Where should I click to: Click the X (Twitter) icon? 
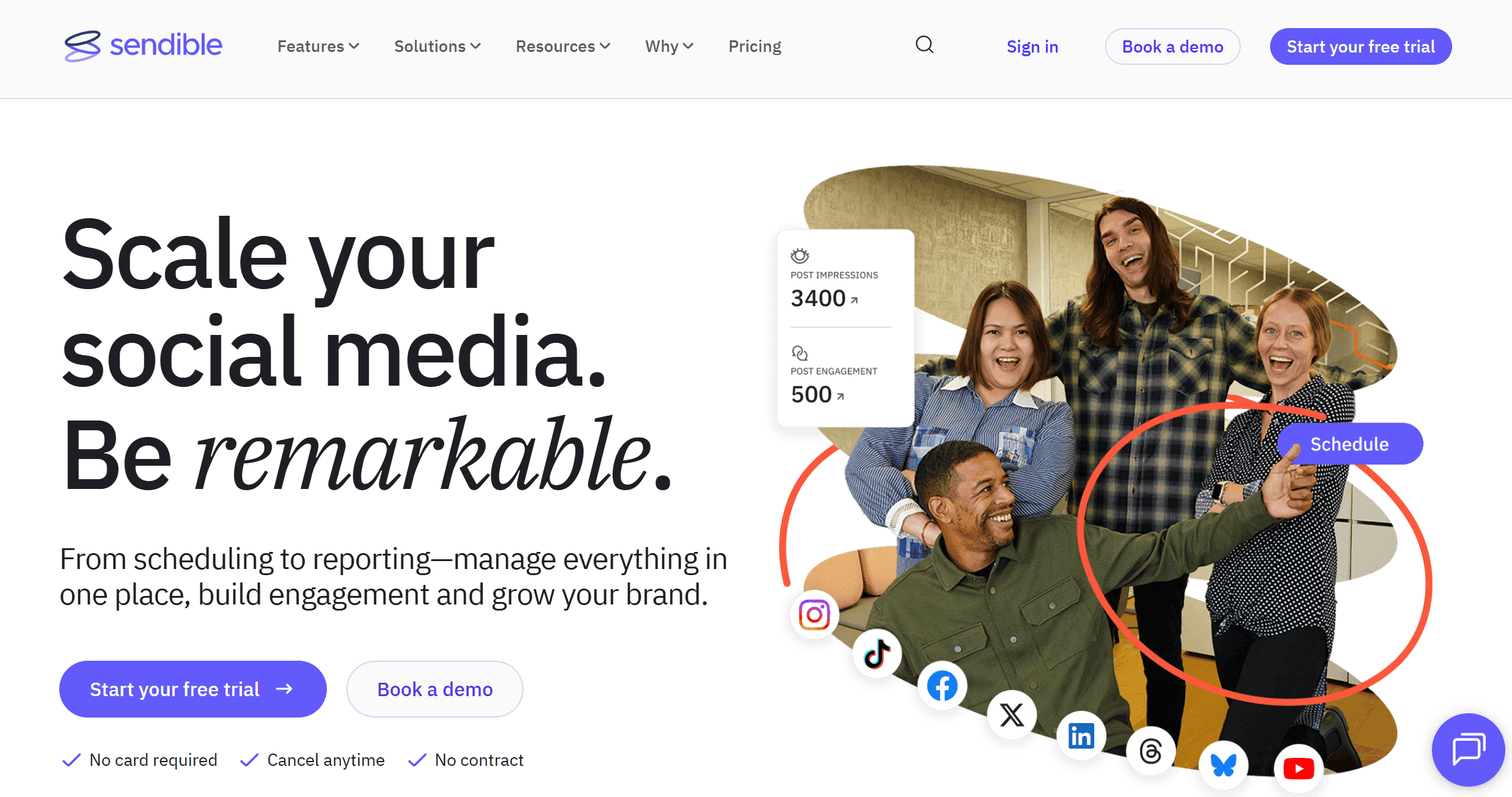1012,714
